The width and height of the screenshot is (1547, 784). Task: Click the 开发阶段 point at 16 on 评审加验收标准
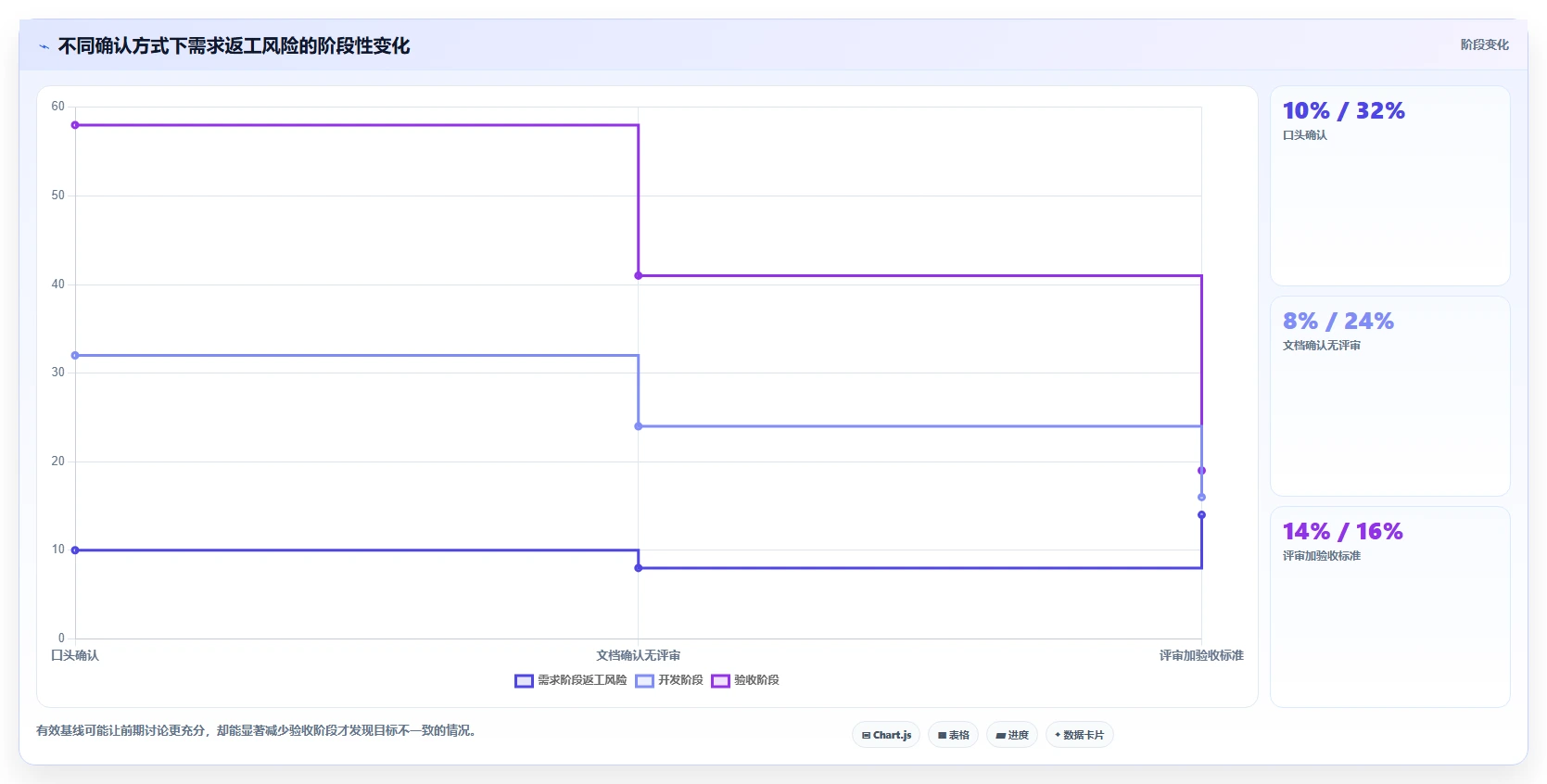click(x=1201, y=498)
